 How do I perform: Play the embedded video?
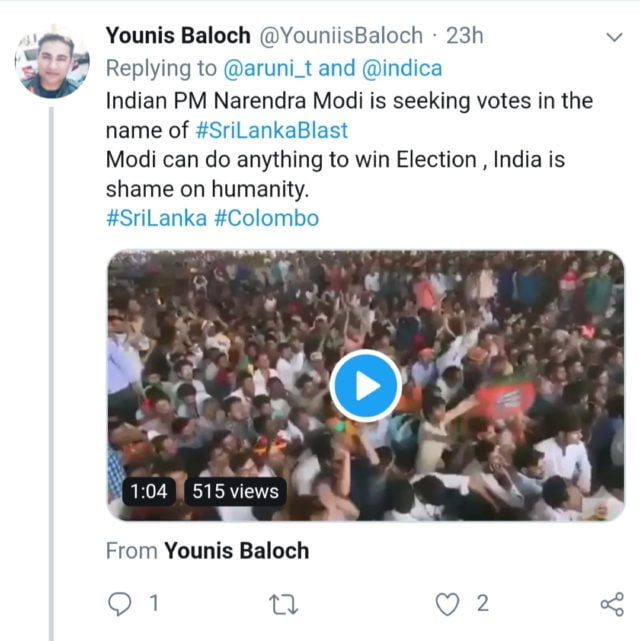366,386
